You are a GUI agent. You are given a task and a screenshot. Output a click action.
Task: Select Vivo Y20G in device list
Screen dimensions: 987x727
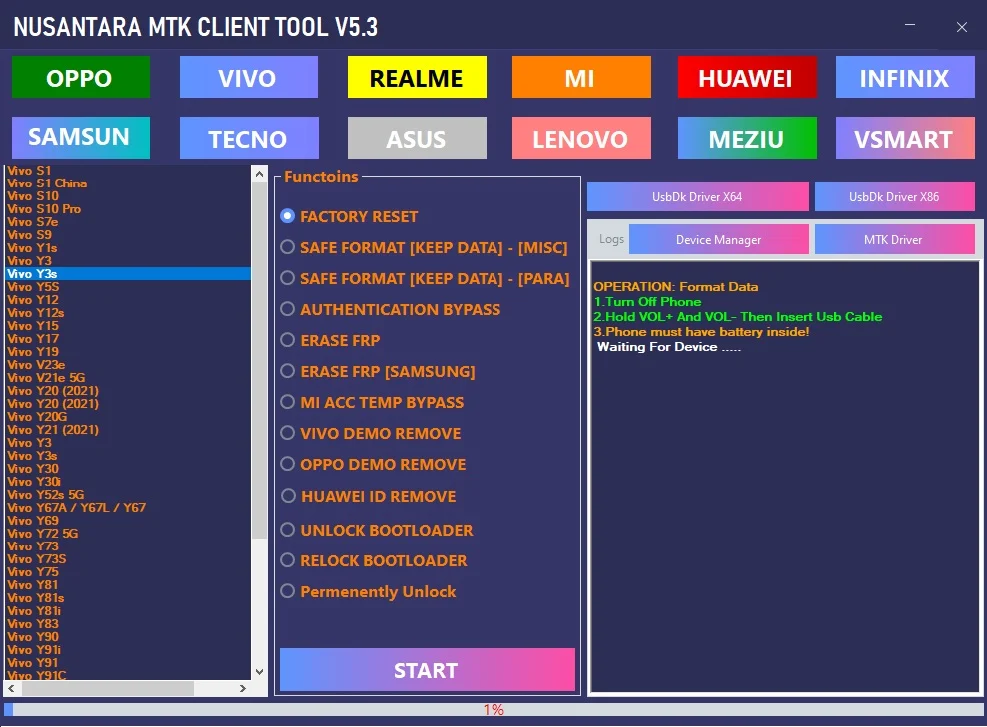point(128,417)
